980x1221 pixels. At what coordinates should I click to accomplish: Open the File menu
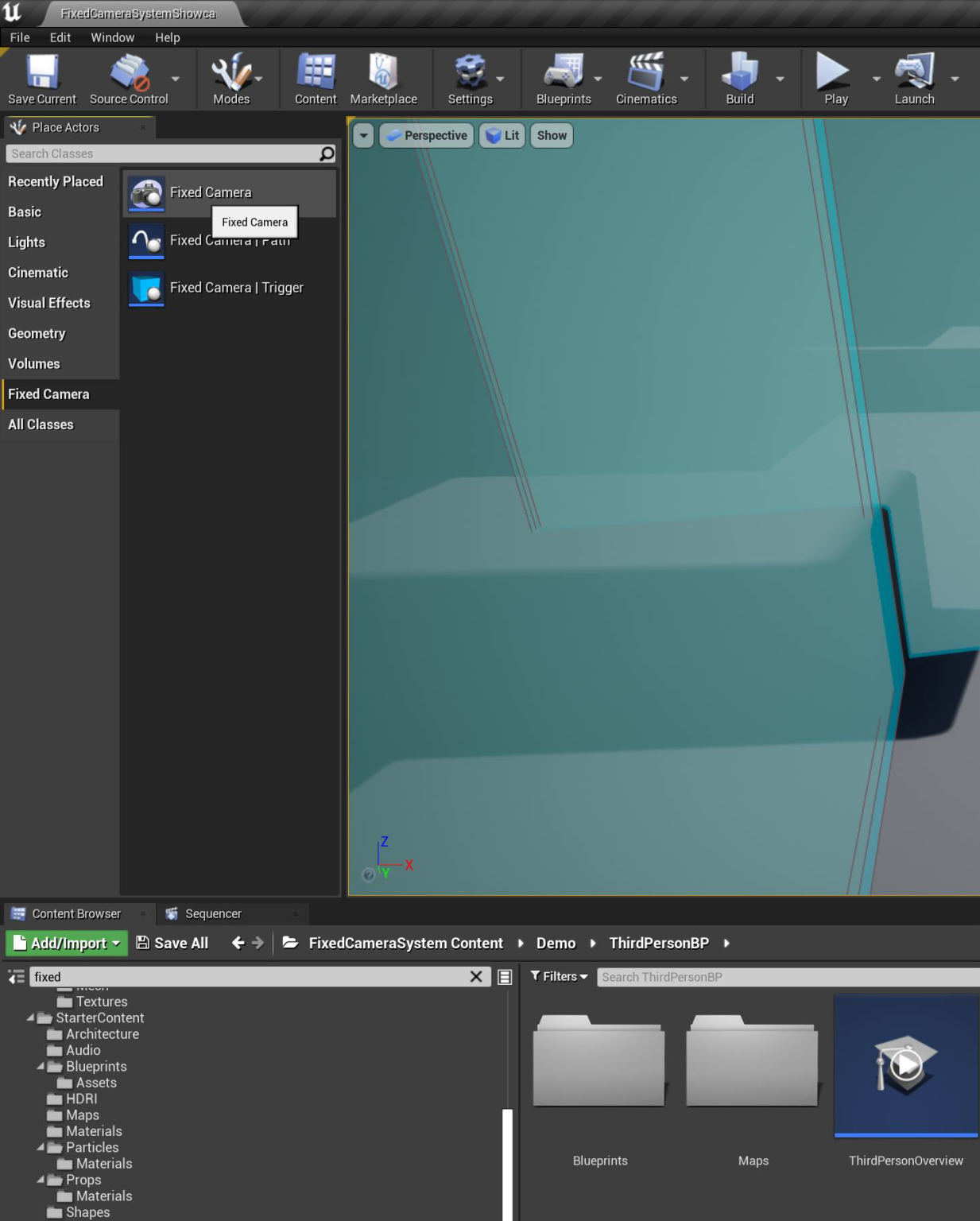[20, 37]
